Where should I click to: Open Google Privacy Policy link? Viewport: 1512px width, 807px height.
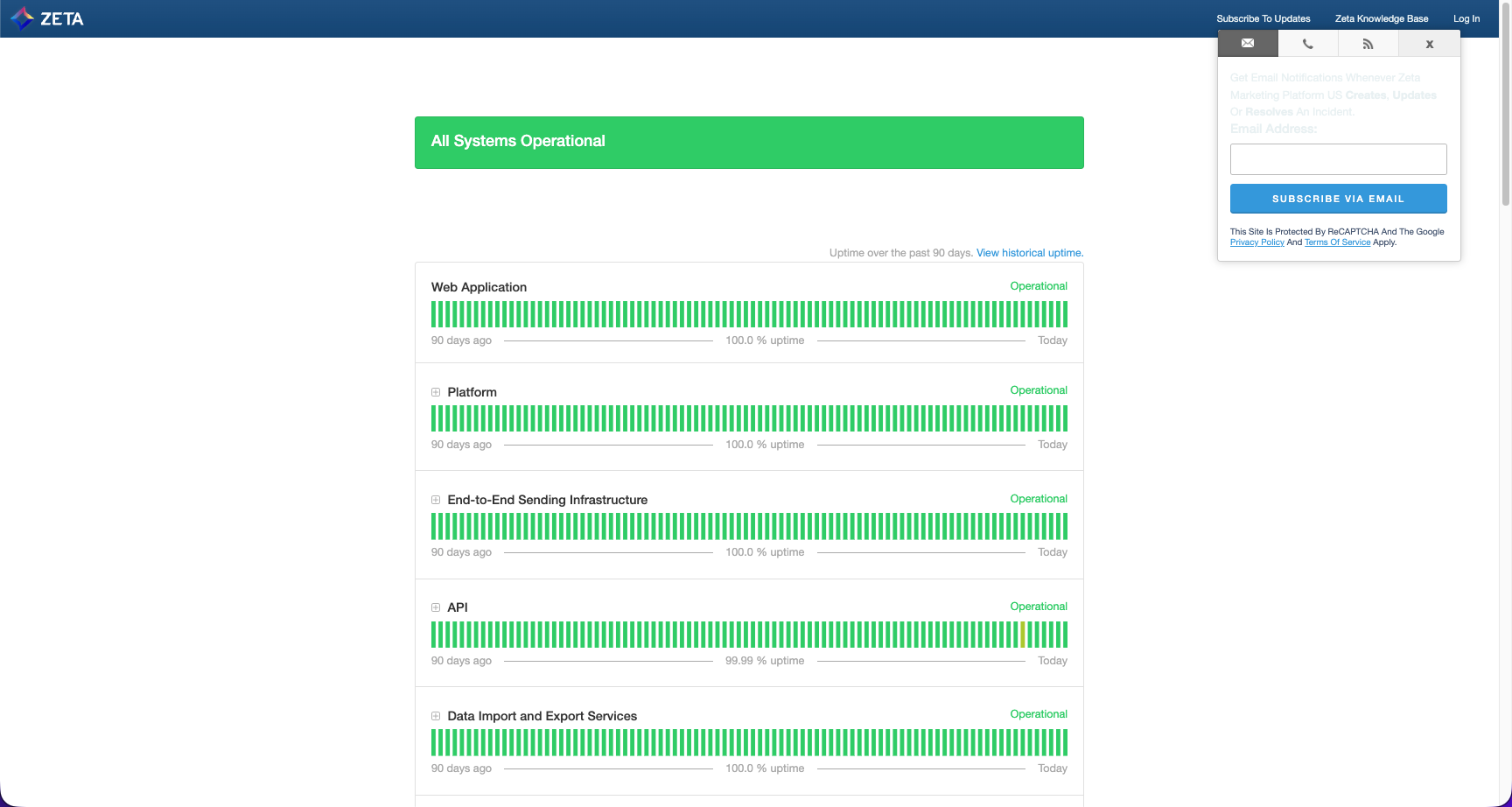pos(1256,242)
